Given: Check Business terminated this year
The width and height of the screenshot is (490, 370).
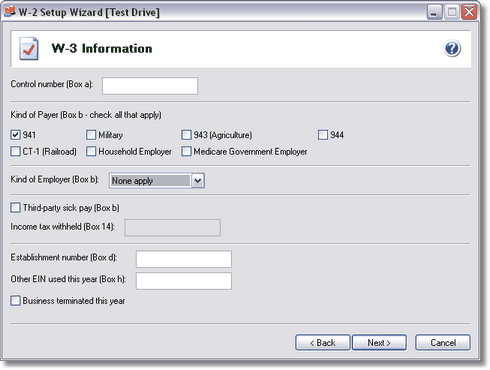Looking at the screenshot, I should pyautogui.click(x=15, y=301).
